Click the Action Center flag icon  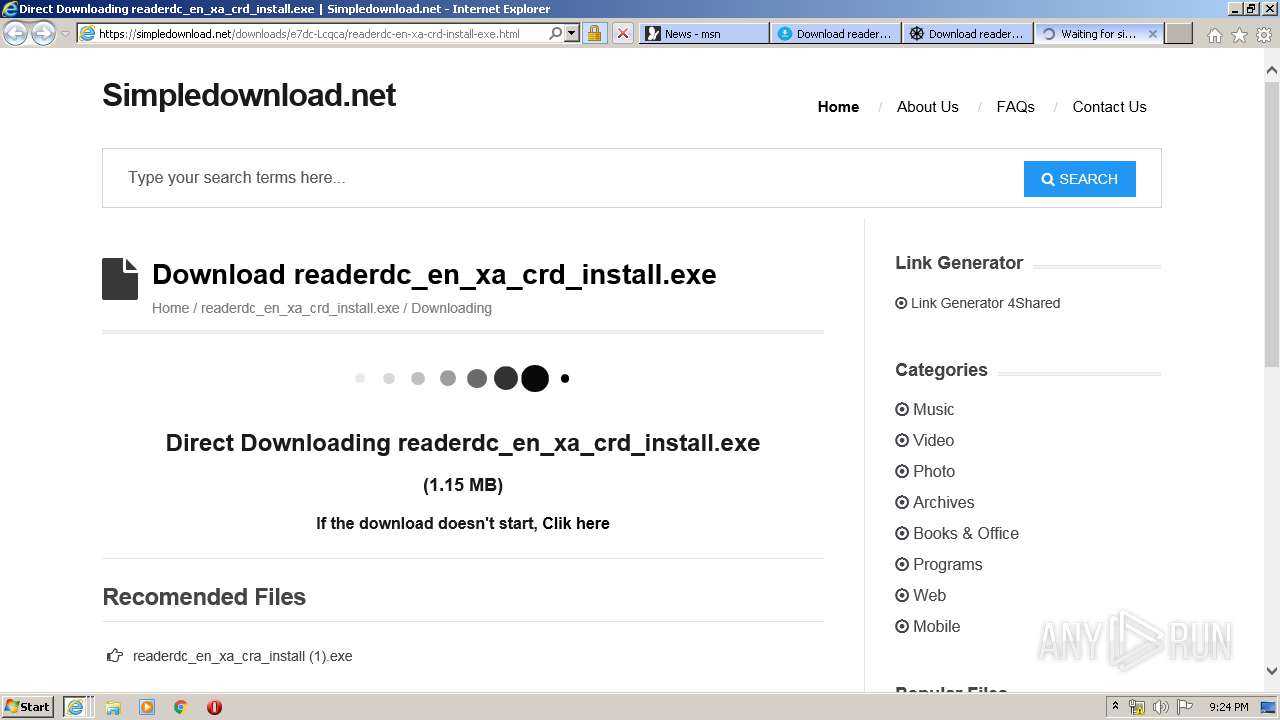pos(1185,707)
